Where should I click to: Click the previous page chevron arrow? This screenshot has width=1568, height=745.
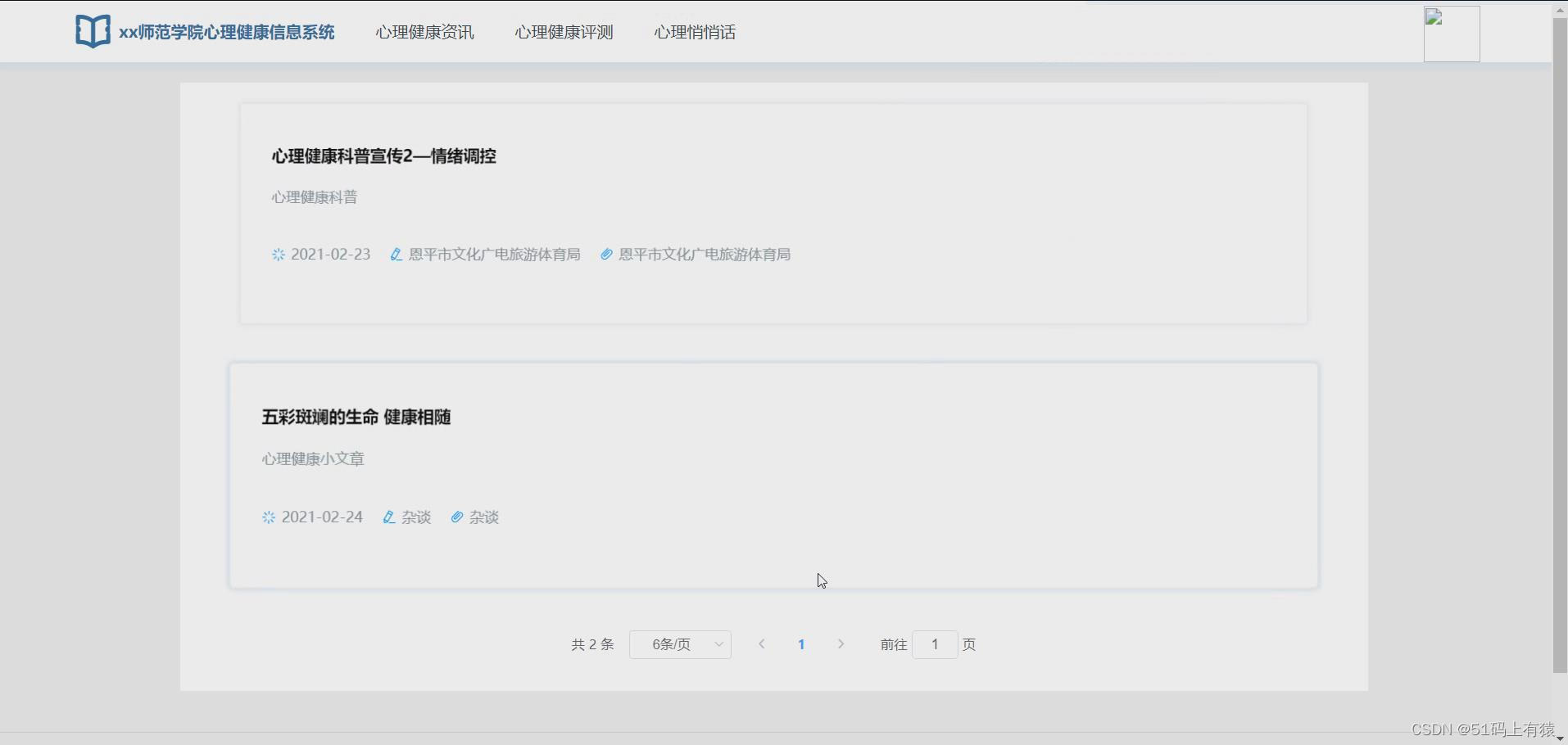(x=761, y=644)
